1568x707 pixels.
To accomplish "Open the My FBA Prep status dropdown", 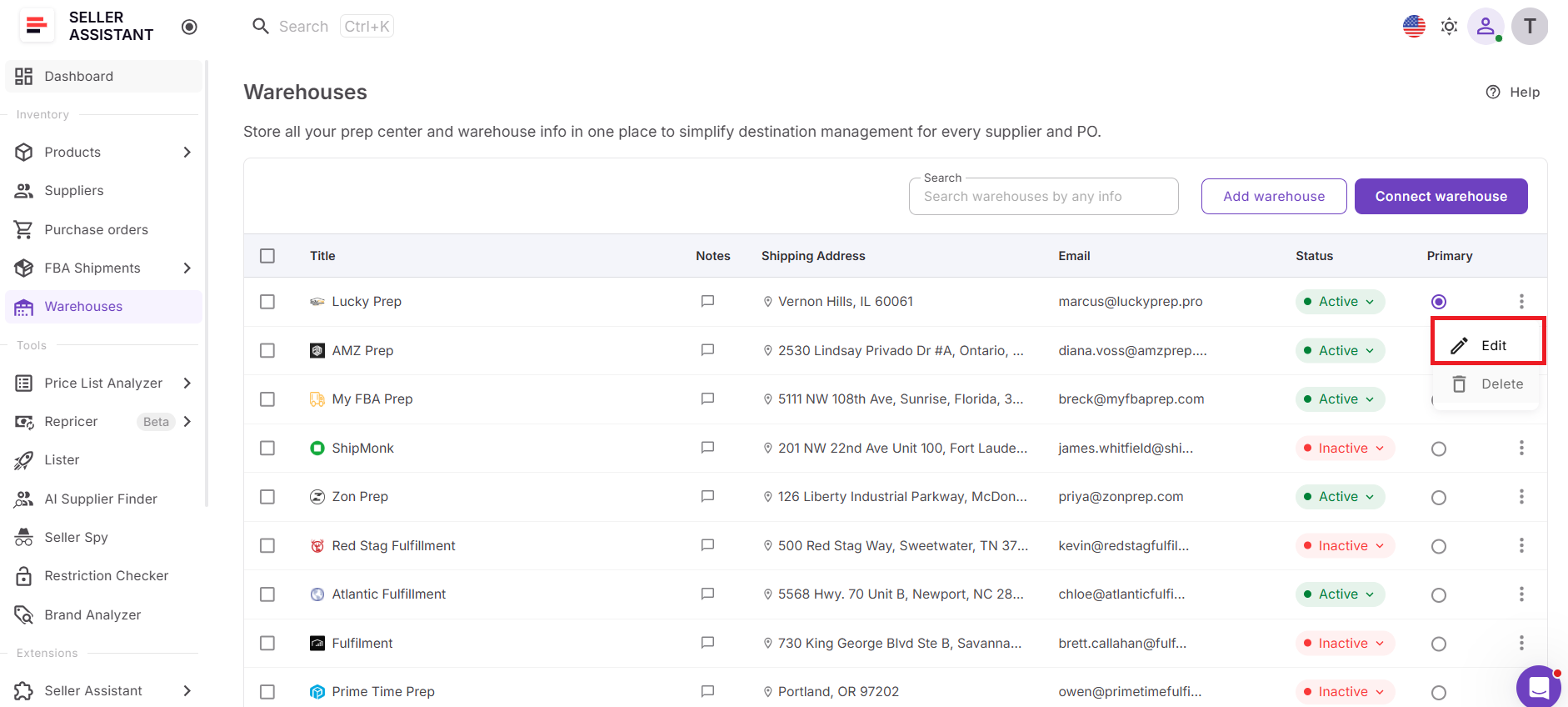I will click(1340, 399).
